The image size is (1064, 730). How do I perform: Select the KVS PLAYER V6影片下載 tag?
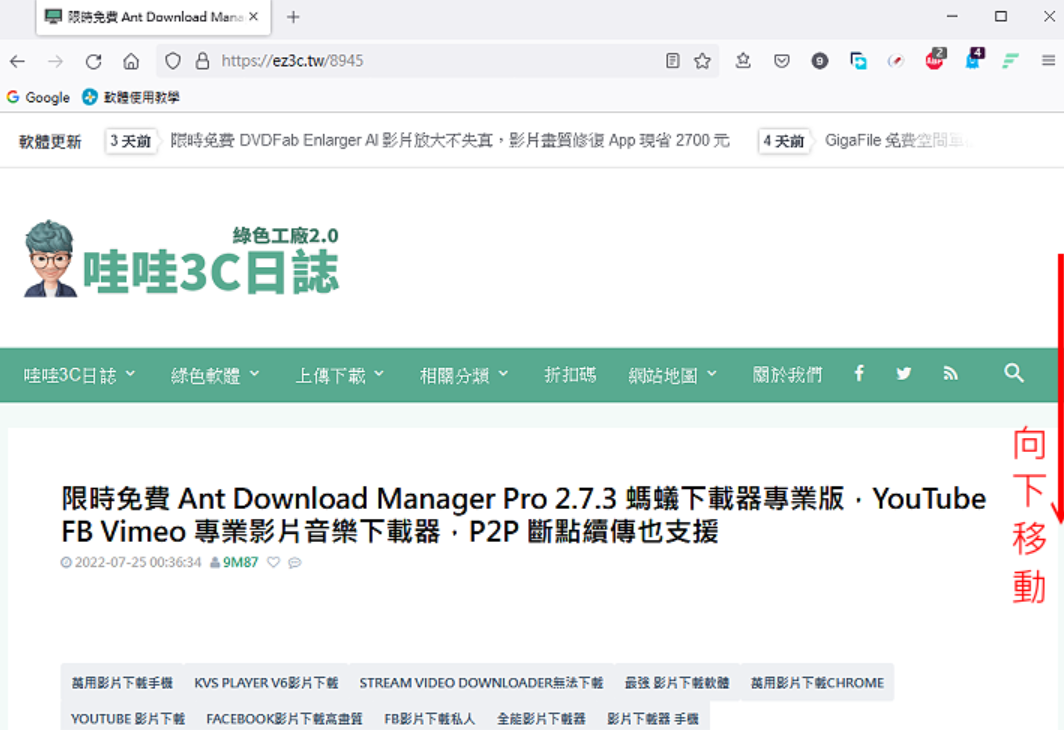(x=266, y=683)
